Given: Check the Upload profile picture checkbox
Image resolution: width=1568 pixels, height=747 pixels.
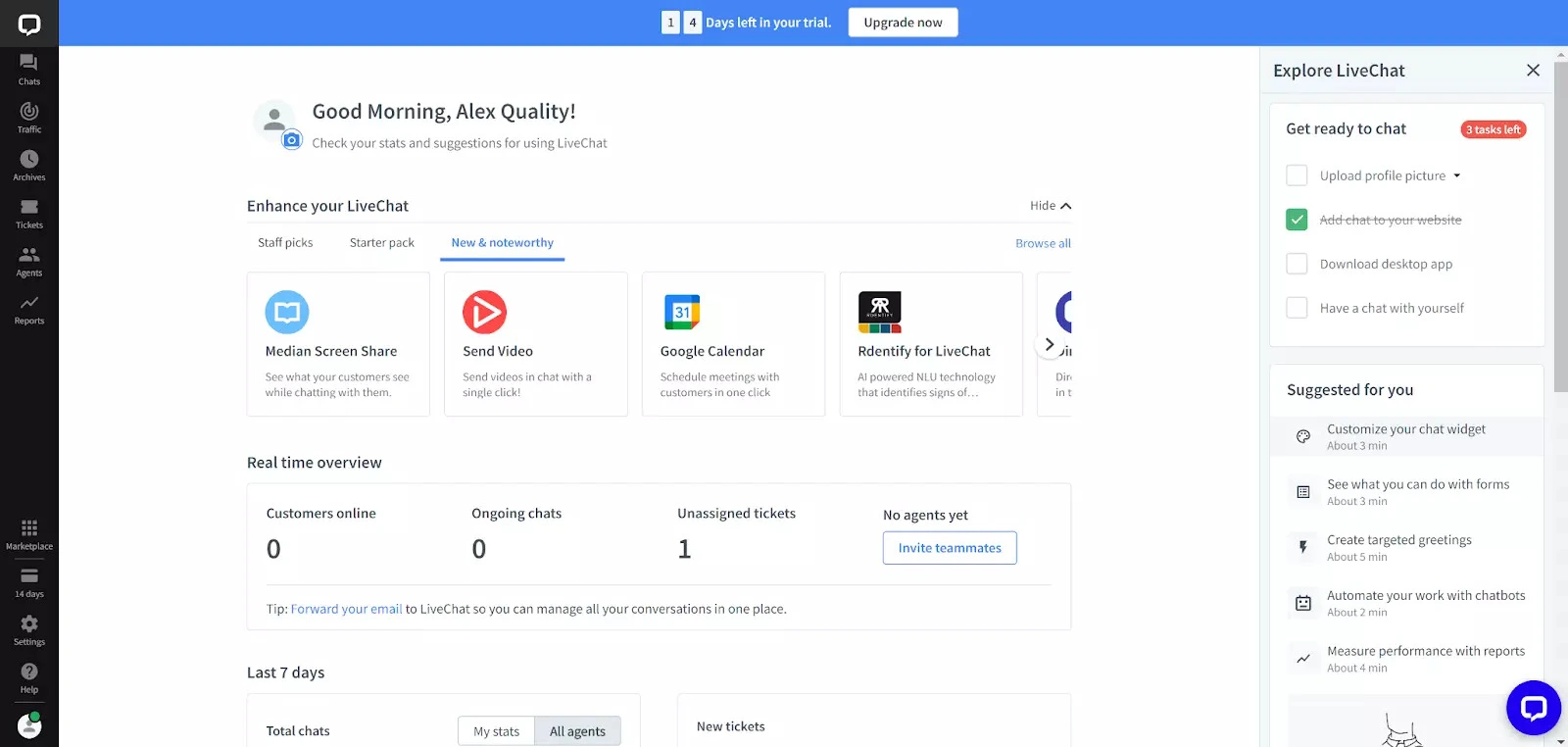Looking at the screenshot, I should pyautogui.click(x=1297, y=175).
